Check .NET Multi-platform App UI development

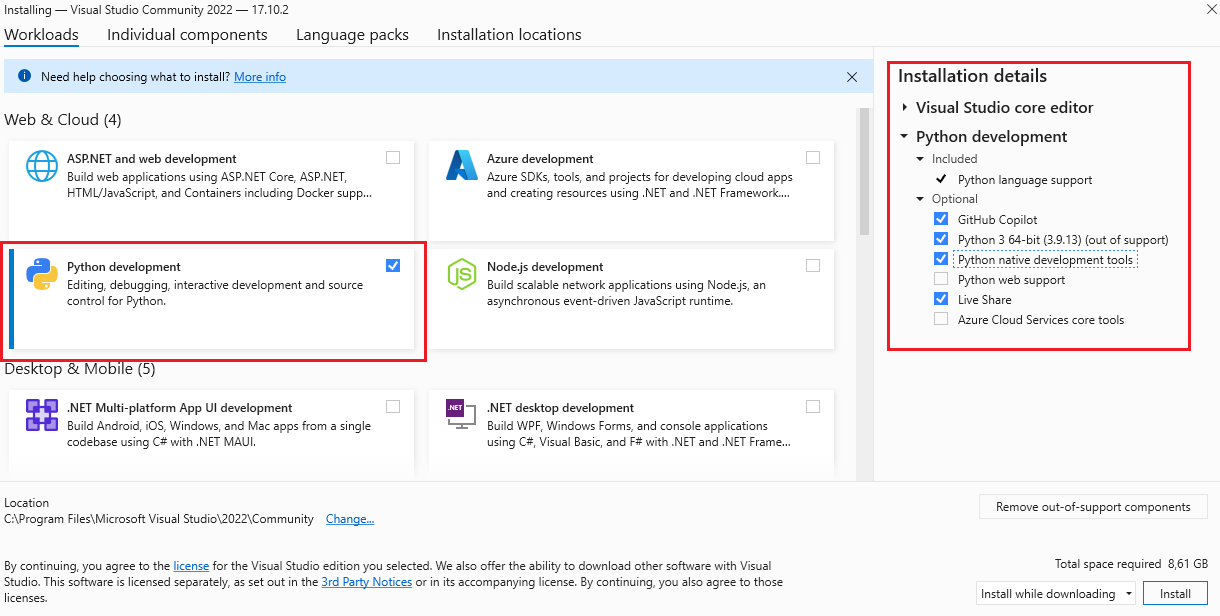pos(393,406)
